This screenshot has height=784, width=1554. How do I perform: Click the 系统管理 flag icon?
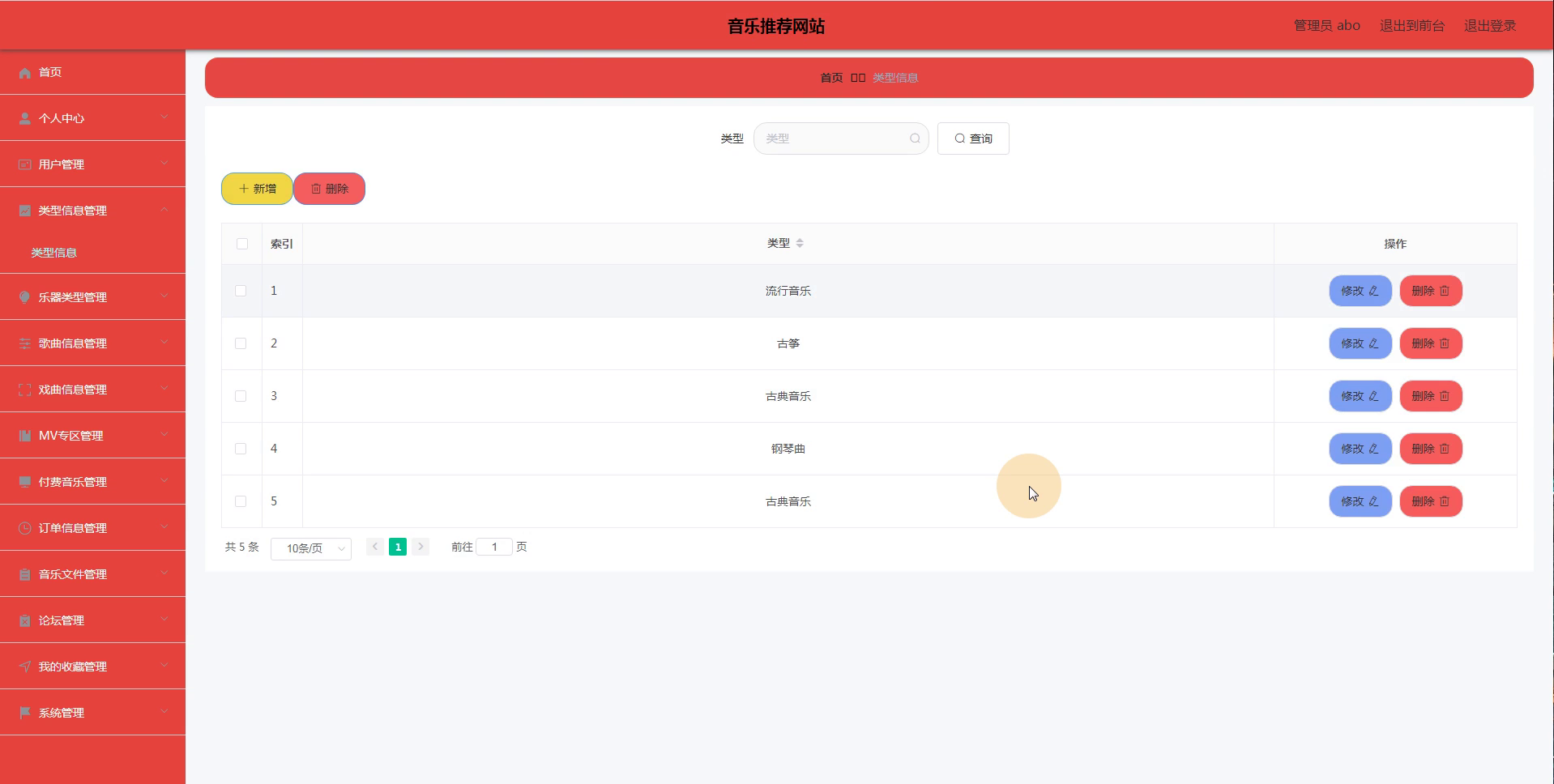click(25, 713)
